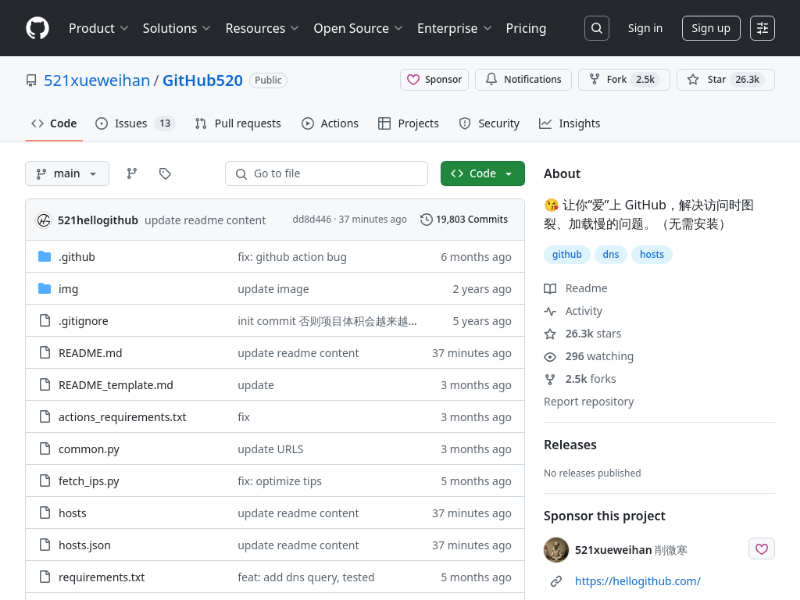Expand the main branch dropdown
Image resolution: width=800 pixels, height=600 pixels.
(x=67, y=174)
